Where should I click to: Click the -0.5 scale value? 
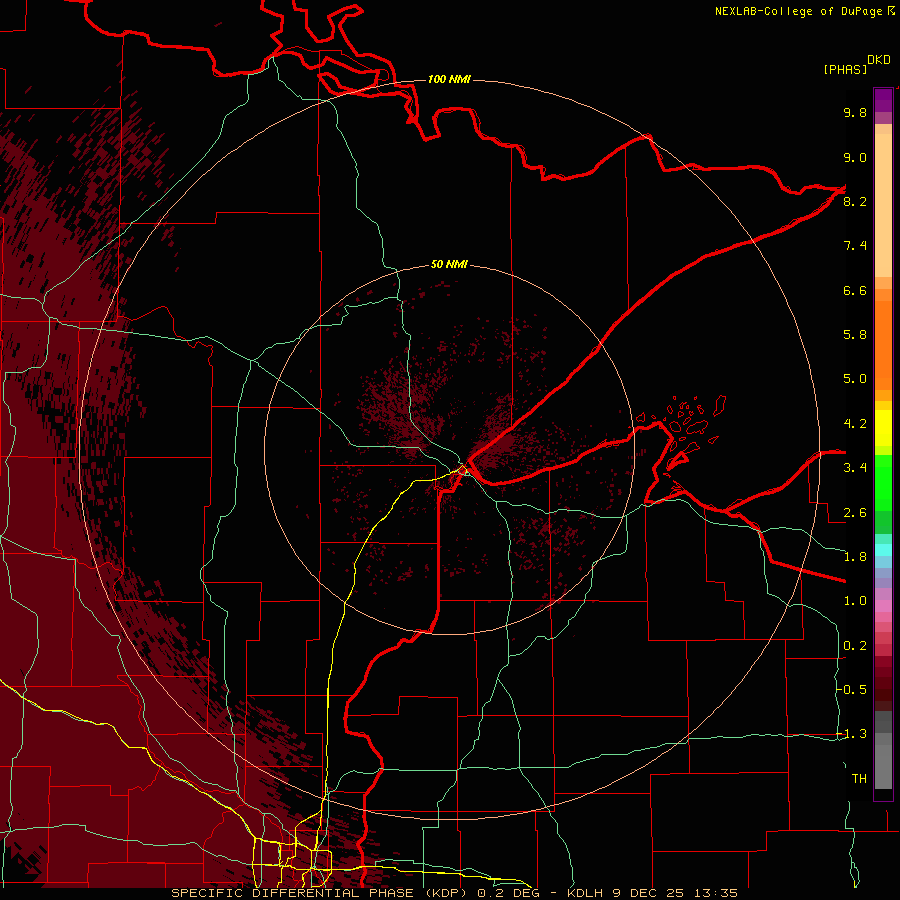click(x=851, y=690)
